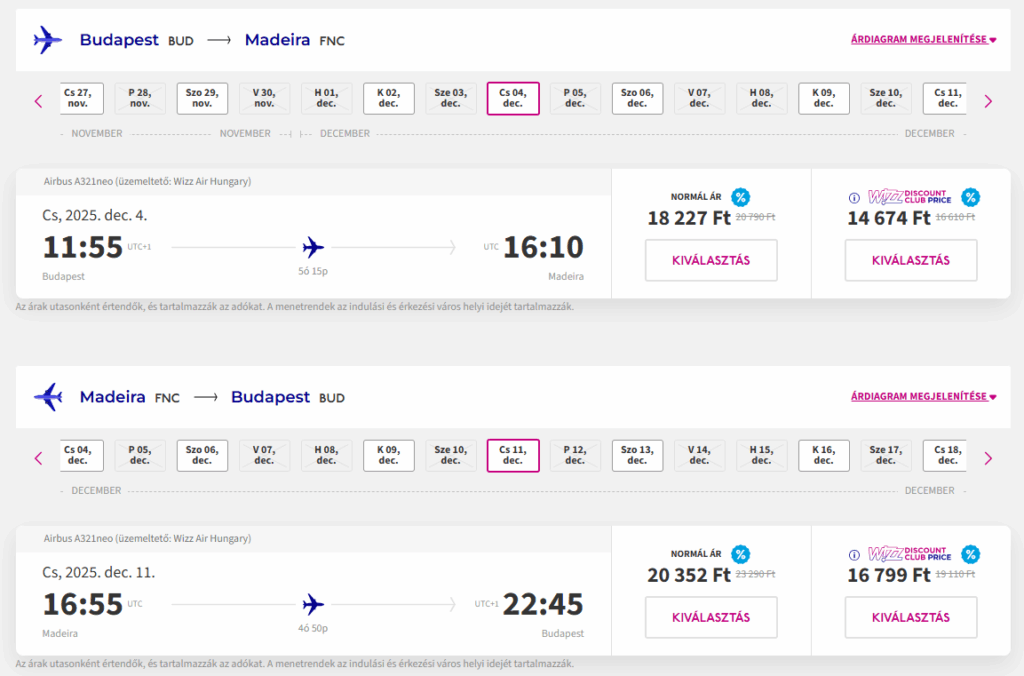Choose return Wizz Discount Club Kiválasztás button
The image size is (1024, 676).
[911, 617]
